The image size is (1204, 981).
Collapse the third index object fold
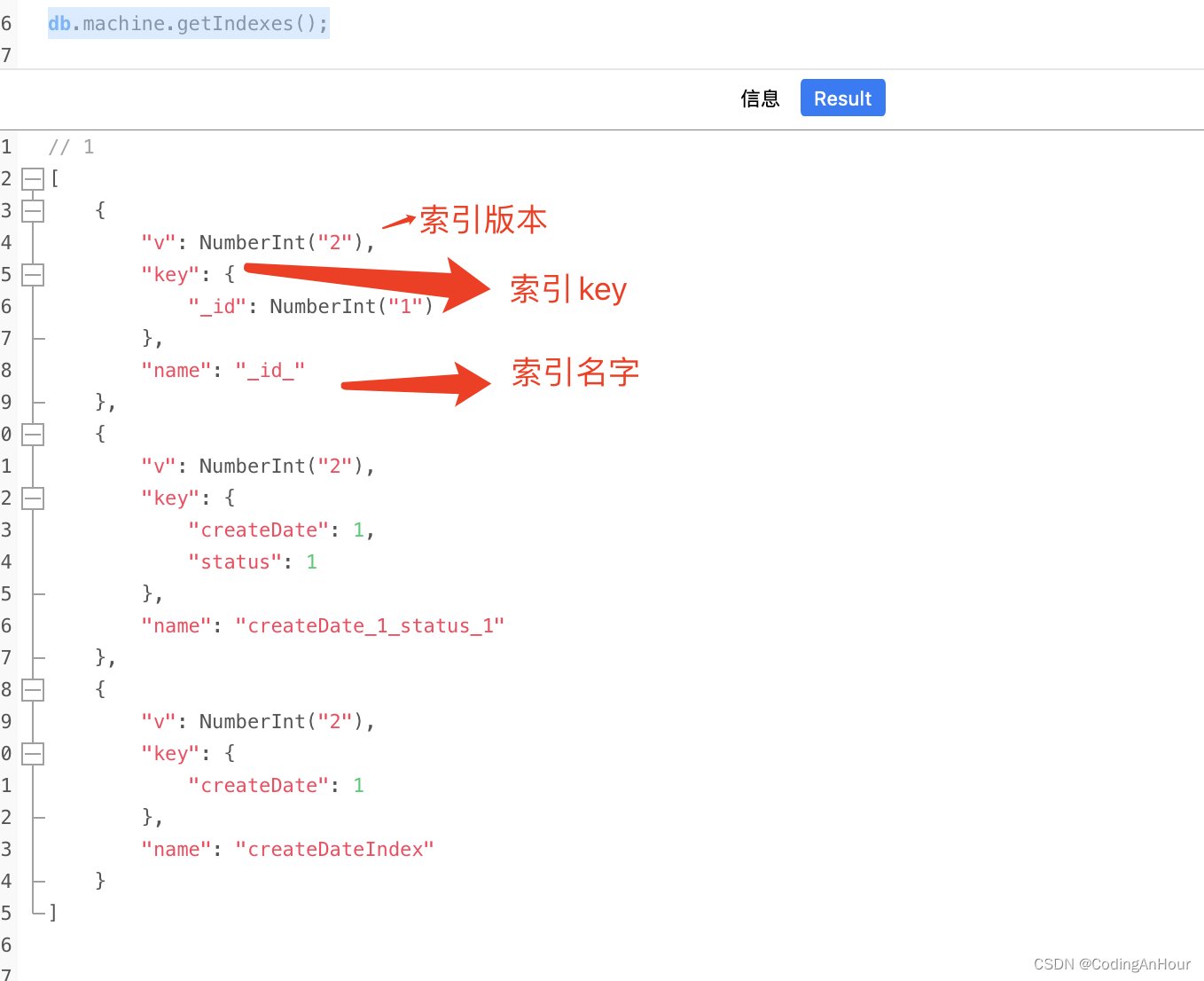(33, 690)
